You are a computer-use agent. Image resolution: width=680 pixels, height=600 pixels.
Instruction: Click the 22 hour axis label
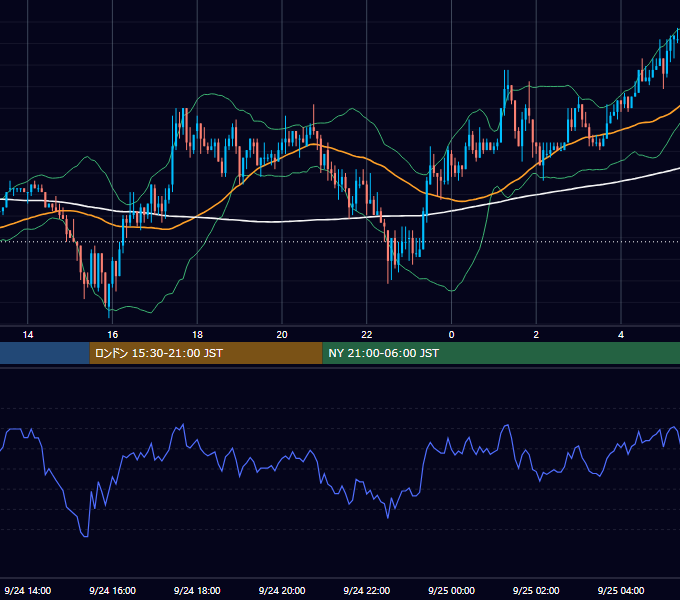tap(367, 335)
